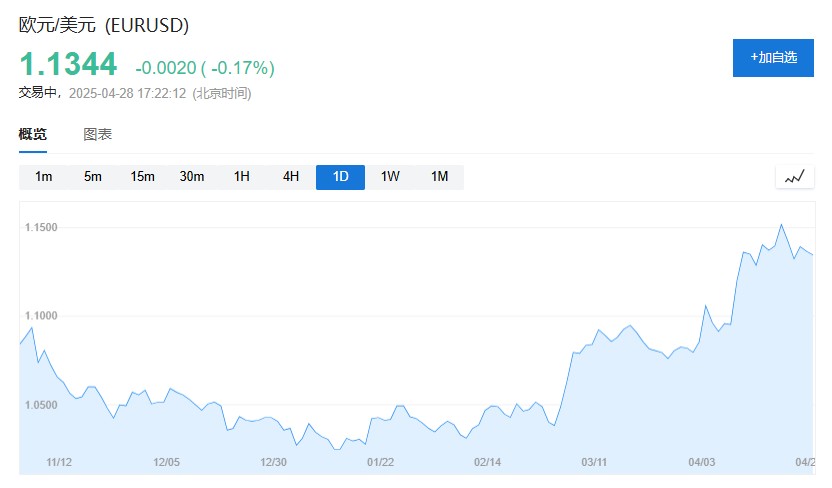The image size is (832, 488).
Task: Switch chart to 1M monthly view
Action: click(439, 177)
